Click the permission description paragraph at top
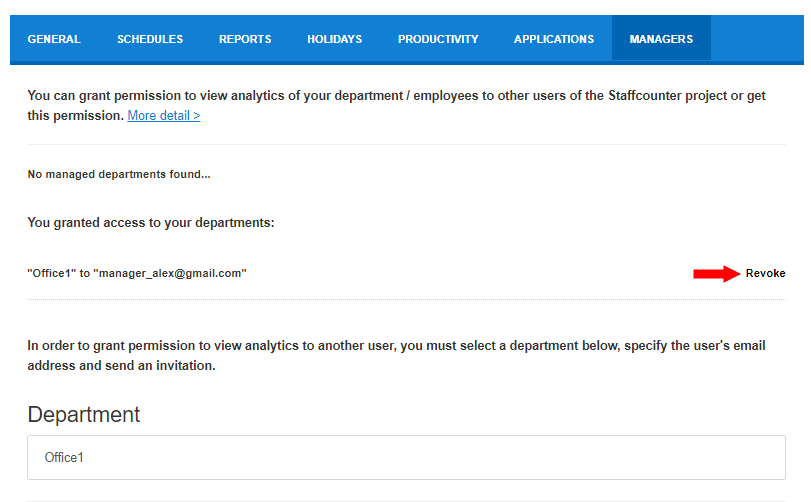 (396, 105)
